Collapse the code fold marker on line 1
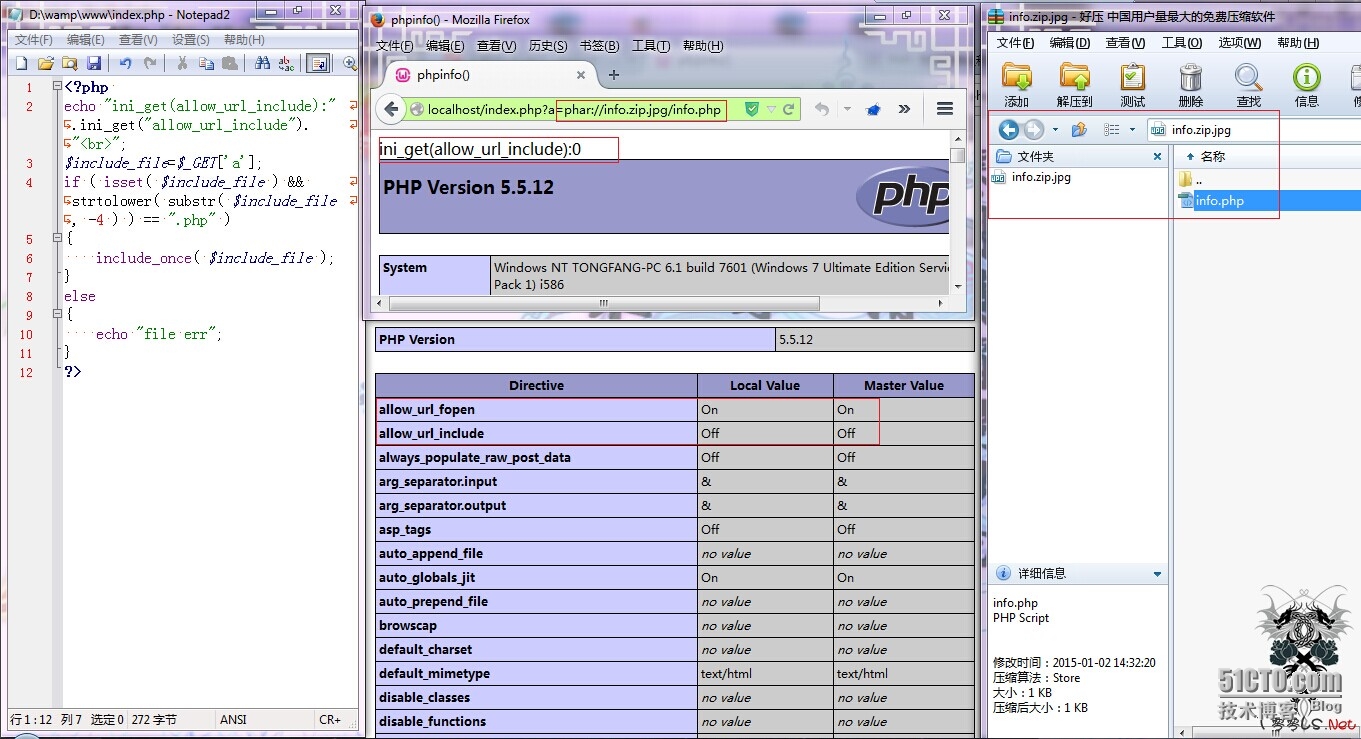Viewport: 1361px width, 739px height. [x=55, y=87]
